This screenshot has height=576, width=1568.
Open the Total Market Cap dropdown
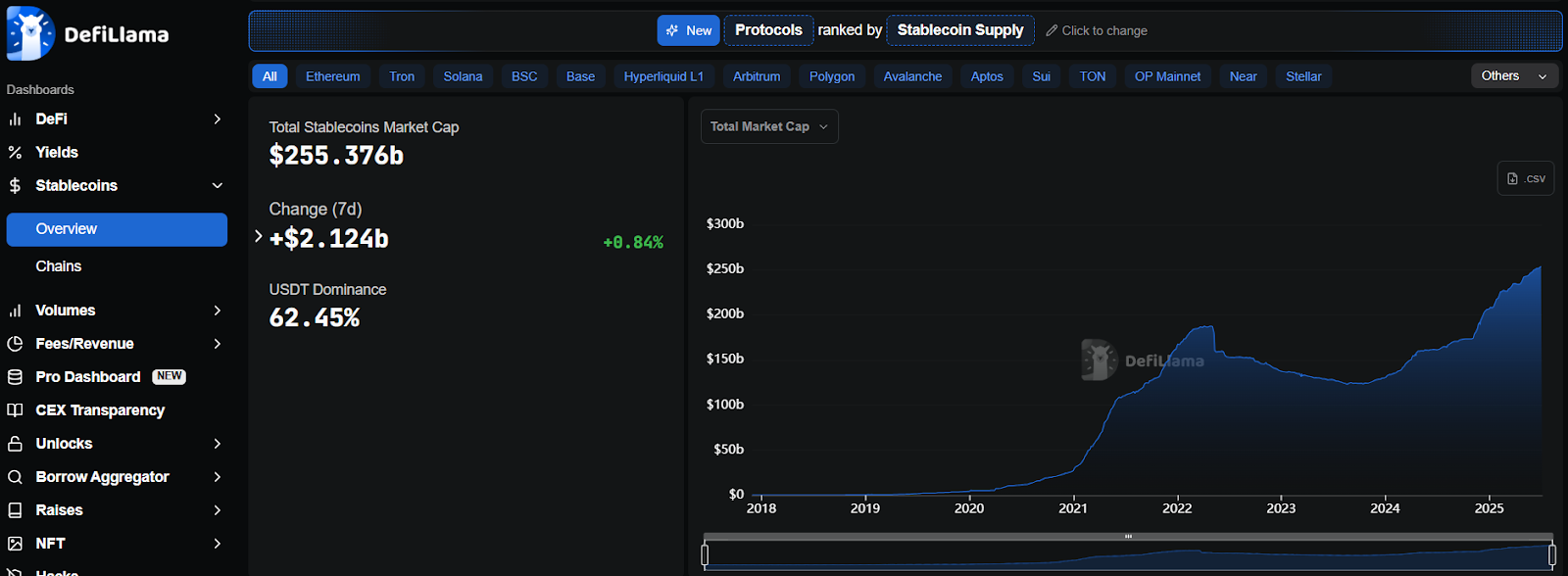(x=769, y=126)
